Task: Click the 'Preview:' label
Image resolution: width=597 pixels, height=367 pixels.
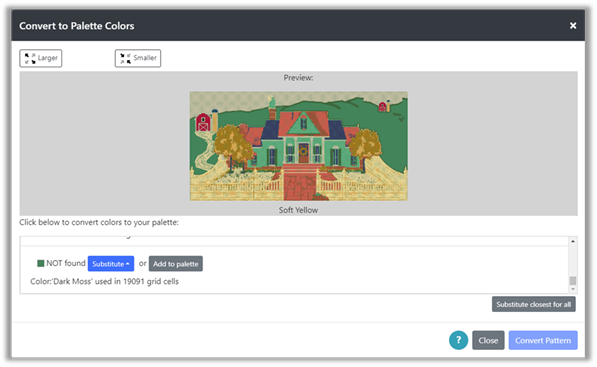Action: [x=298, y=78]
